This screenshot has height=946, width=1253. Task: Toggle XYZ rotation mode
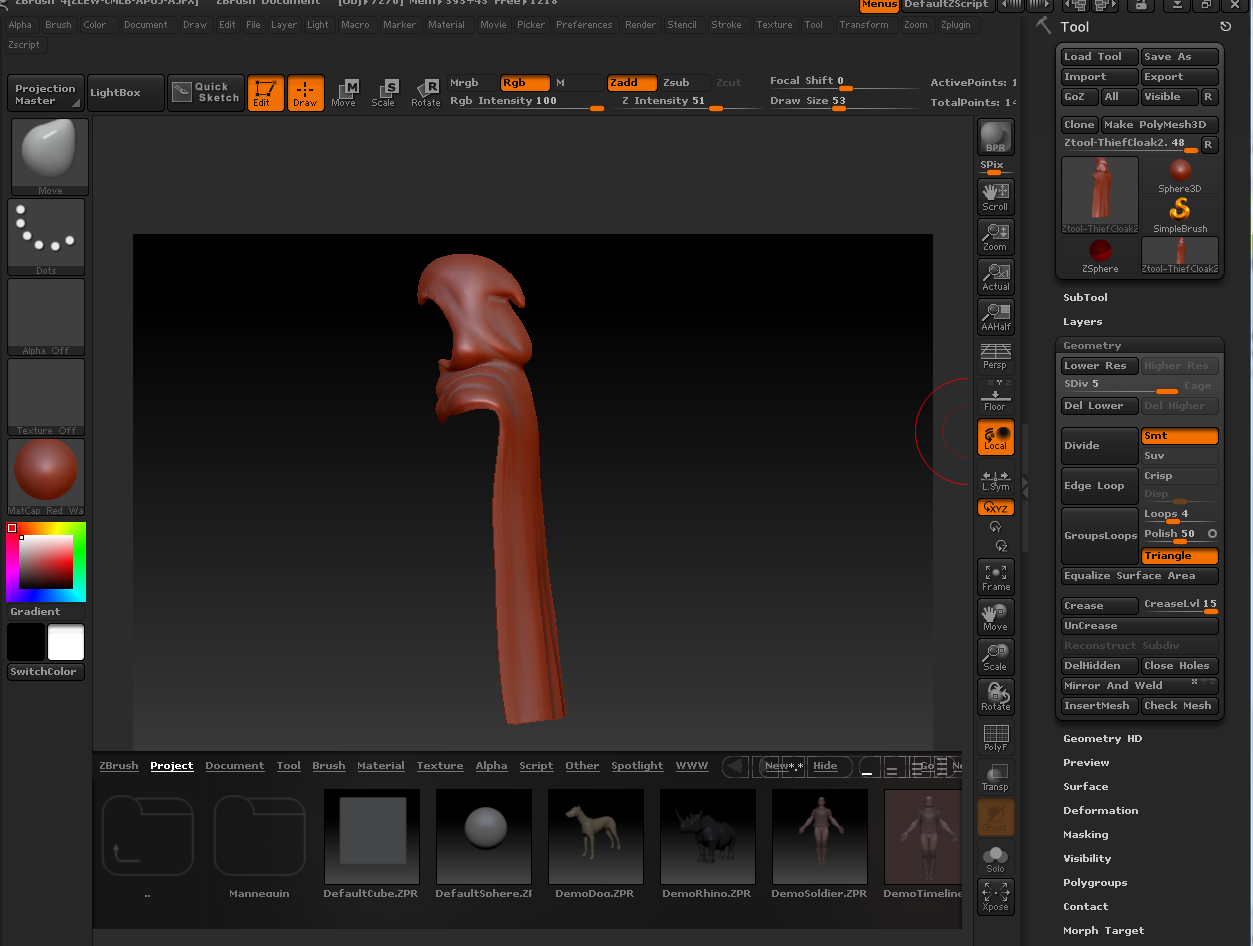(x=995, y=508)
